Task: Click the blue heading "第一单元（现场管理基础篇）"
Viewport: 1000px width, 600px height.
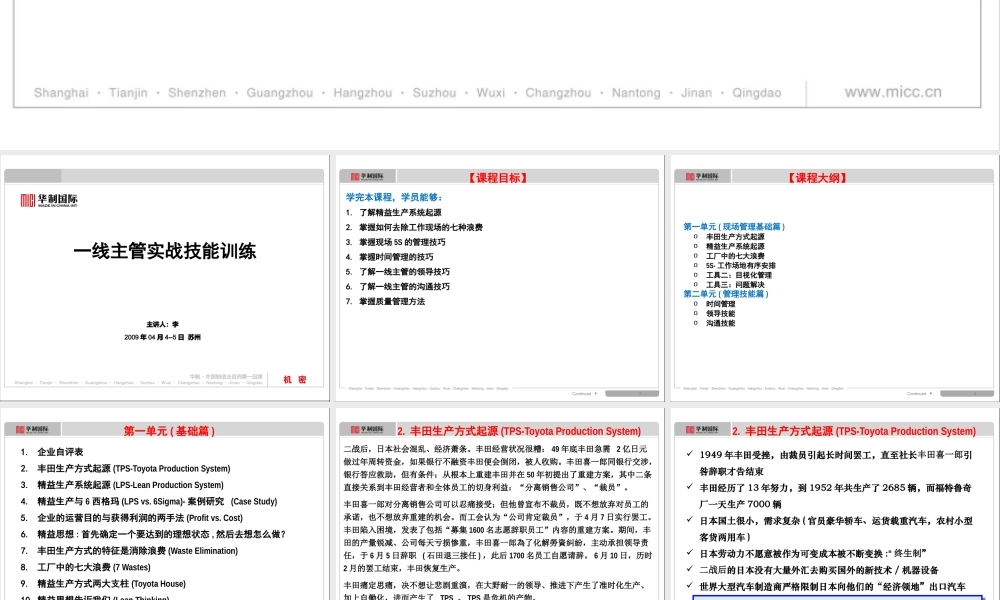Action: click(734, 226)
